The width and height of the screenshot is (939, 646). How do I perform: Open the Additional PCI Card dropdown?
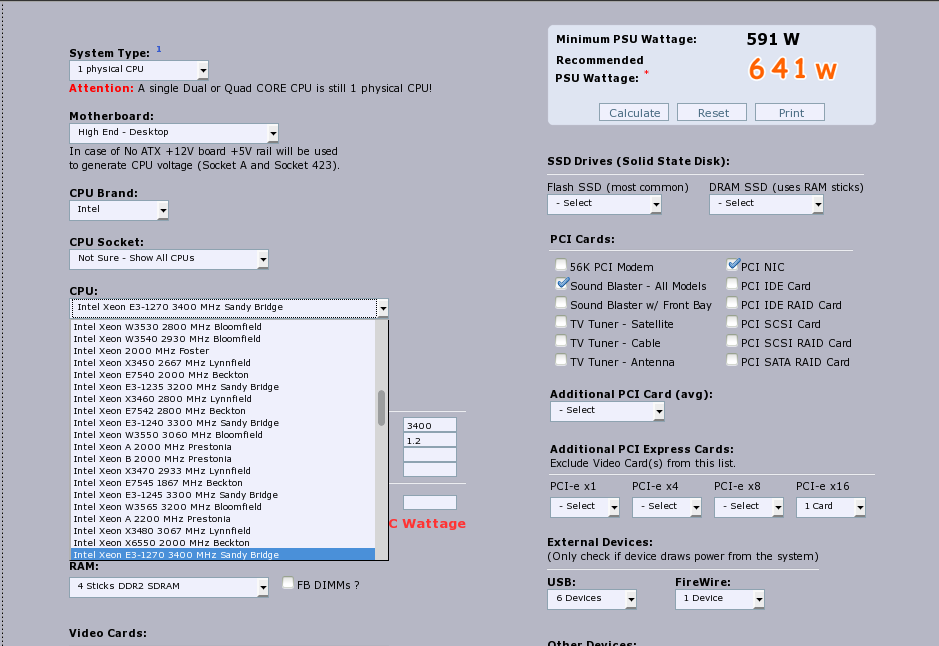607,411
